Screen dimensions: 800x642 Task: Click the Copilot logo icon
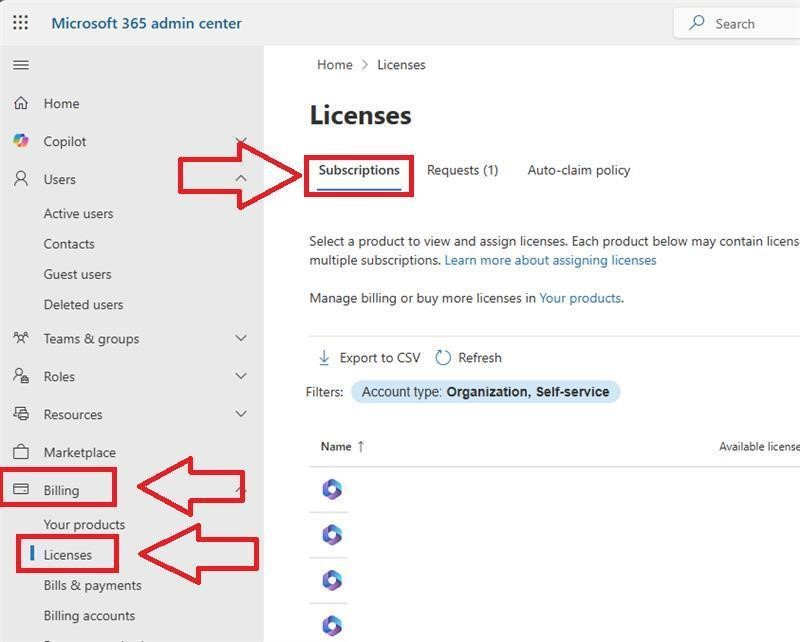click(21, 141)
